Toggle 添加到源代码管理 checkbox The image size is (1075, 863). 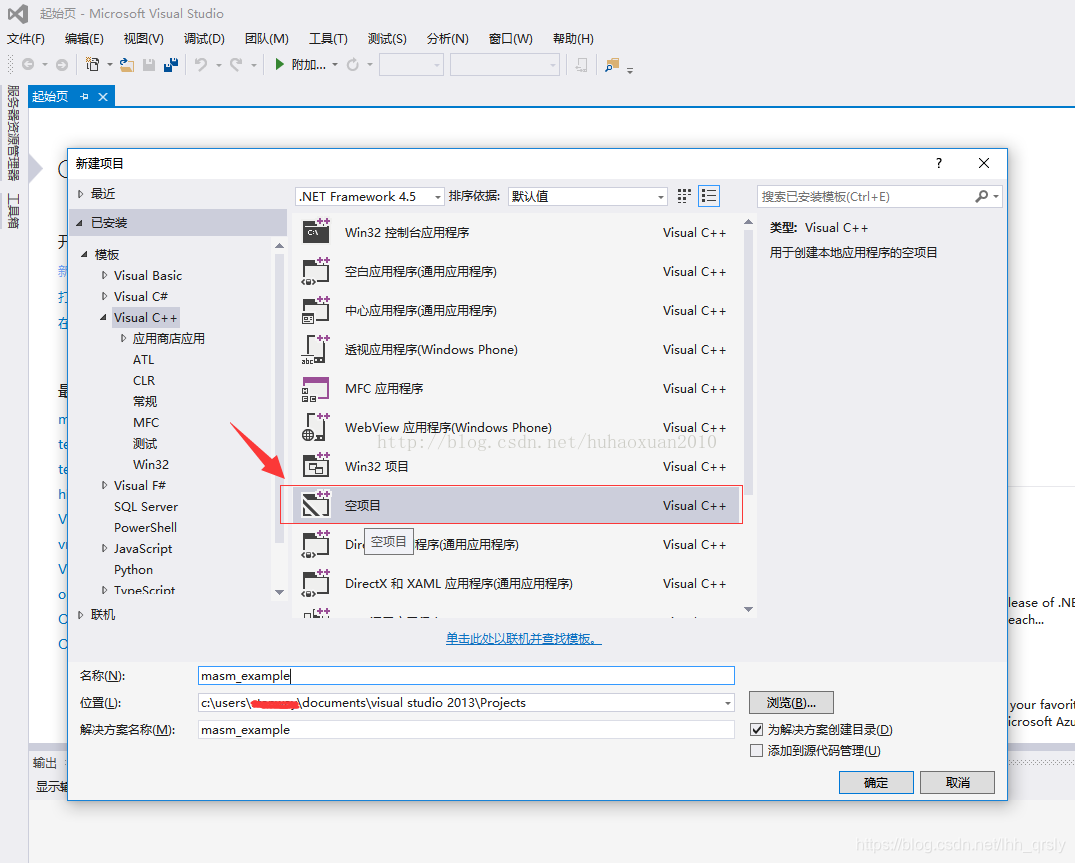tap(757, 751)
